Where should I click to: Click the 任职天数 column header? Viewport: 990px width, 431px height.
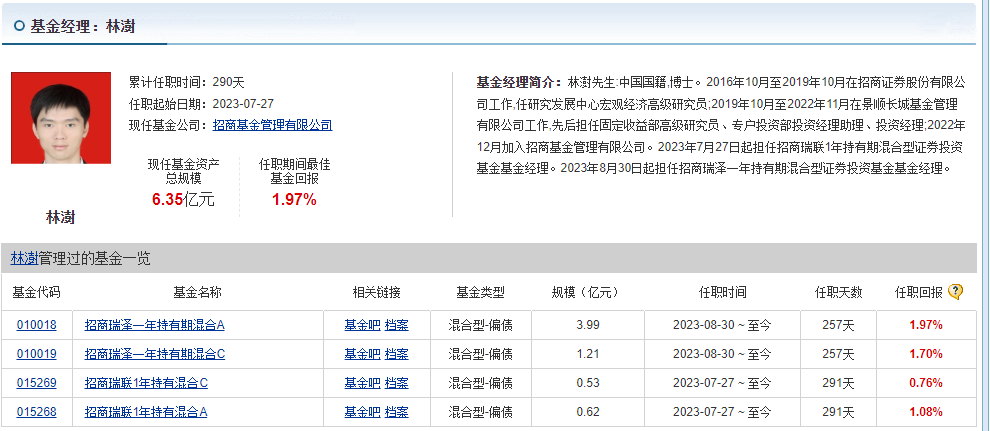tap(838, 292)
